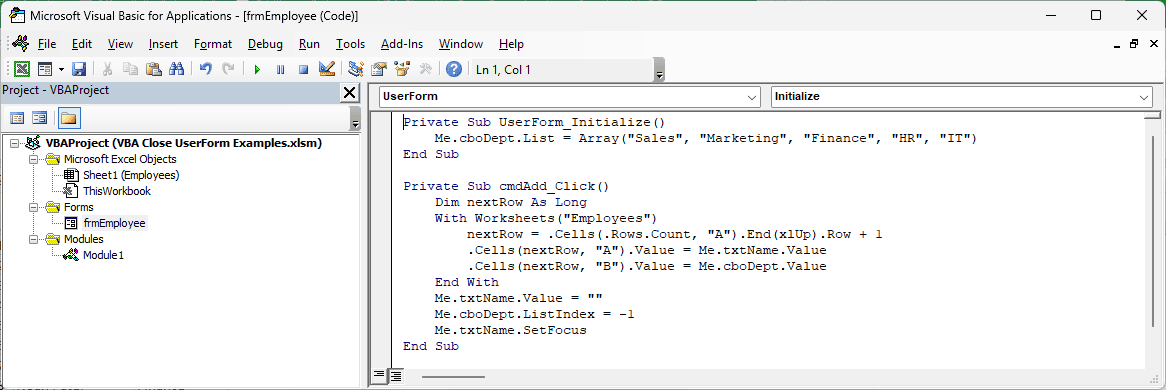Select Module1 in project tree
This screenshot has width=1166, height=390.
pyautogui.click(x=103, y=255)
